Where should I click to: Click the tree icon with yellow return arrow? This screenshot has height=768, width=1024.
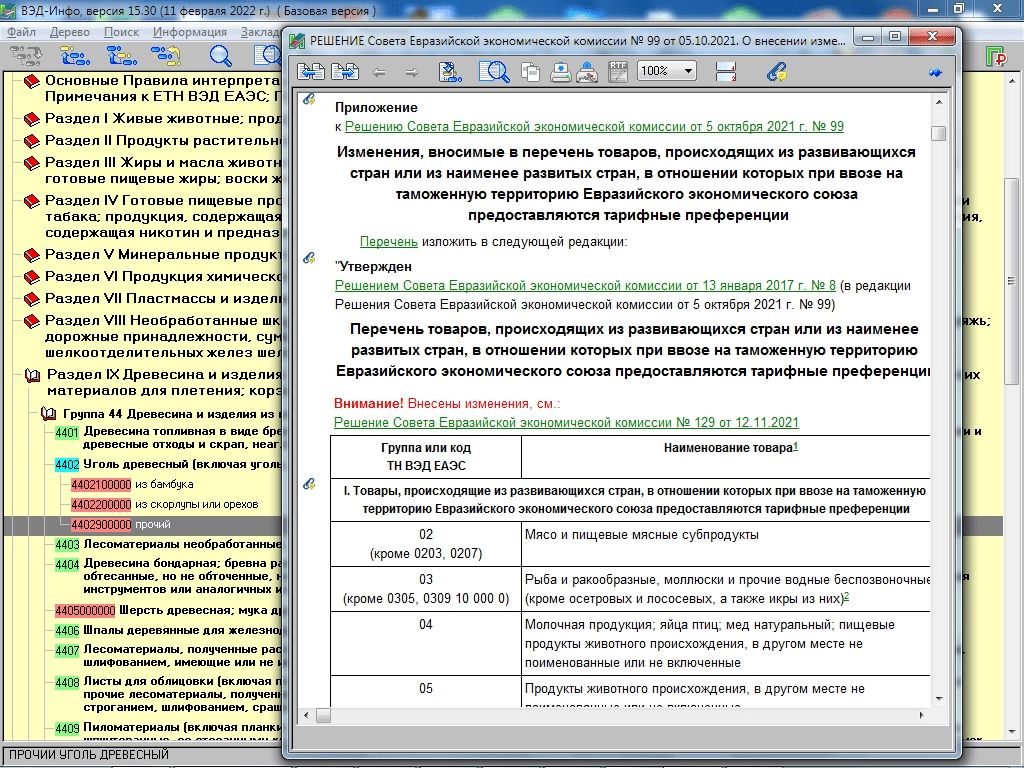(x=166, y=57)
